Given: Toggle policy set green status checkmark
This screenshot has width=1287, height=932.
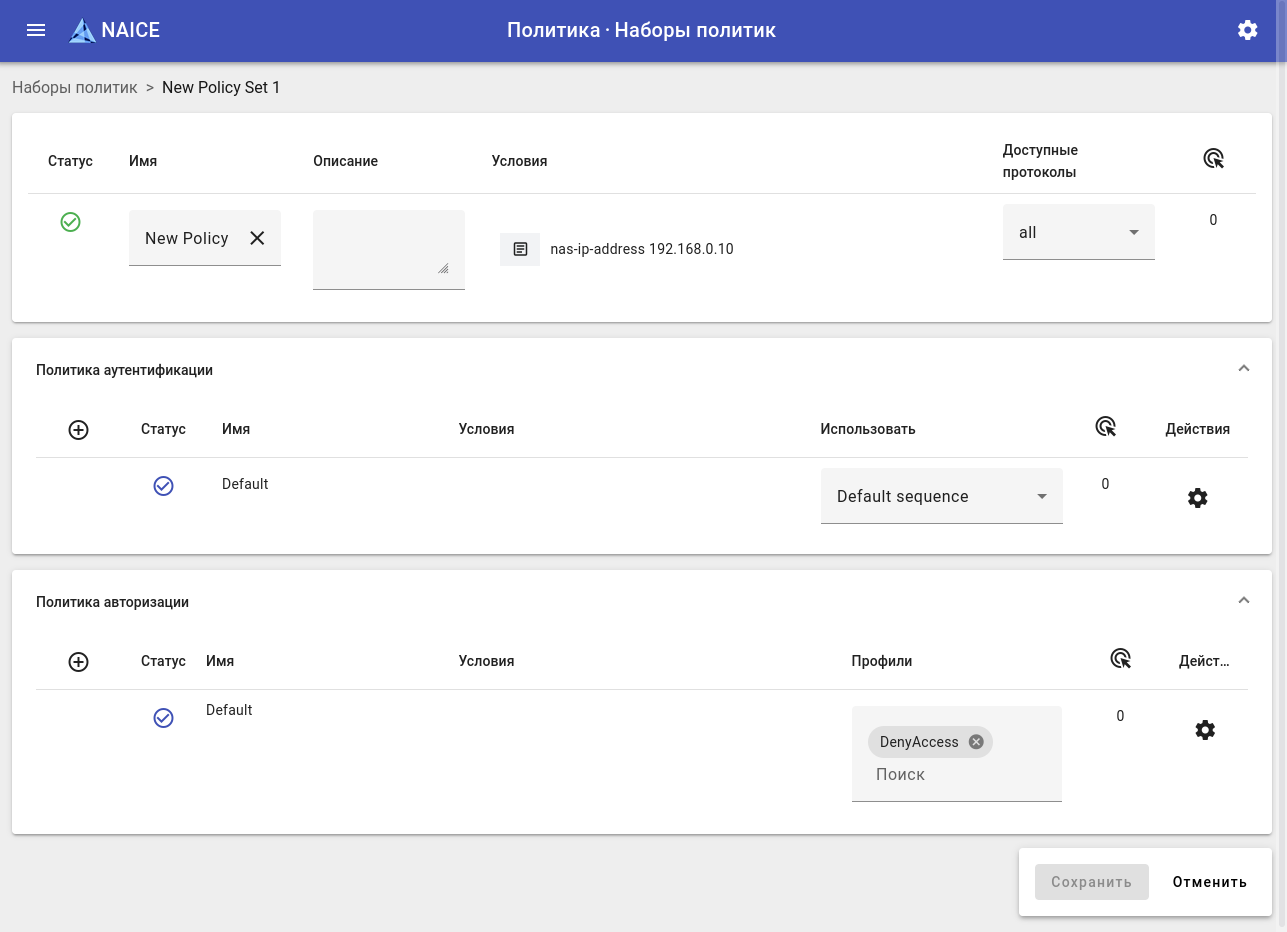Looking at the screenshot, I should point(70,222).
